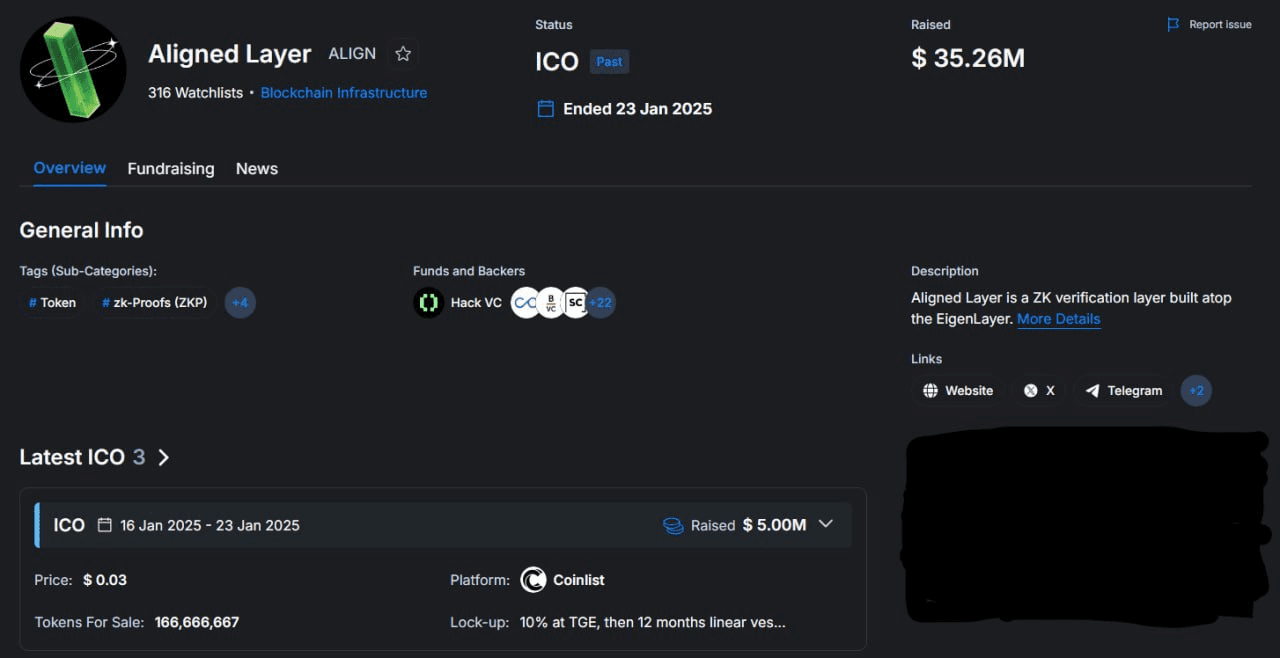Click the Report issue flag icon
This screenshot has width=1280, height=658.
point(1174,24)
